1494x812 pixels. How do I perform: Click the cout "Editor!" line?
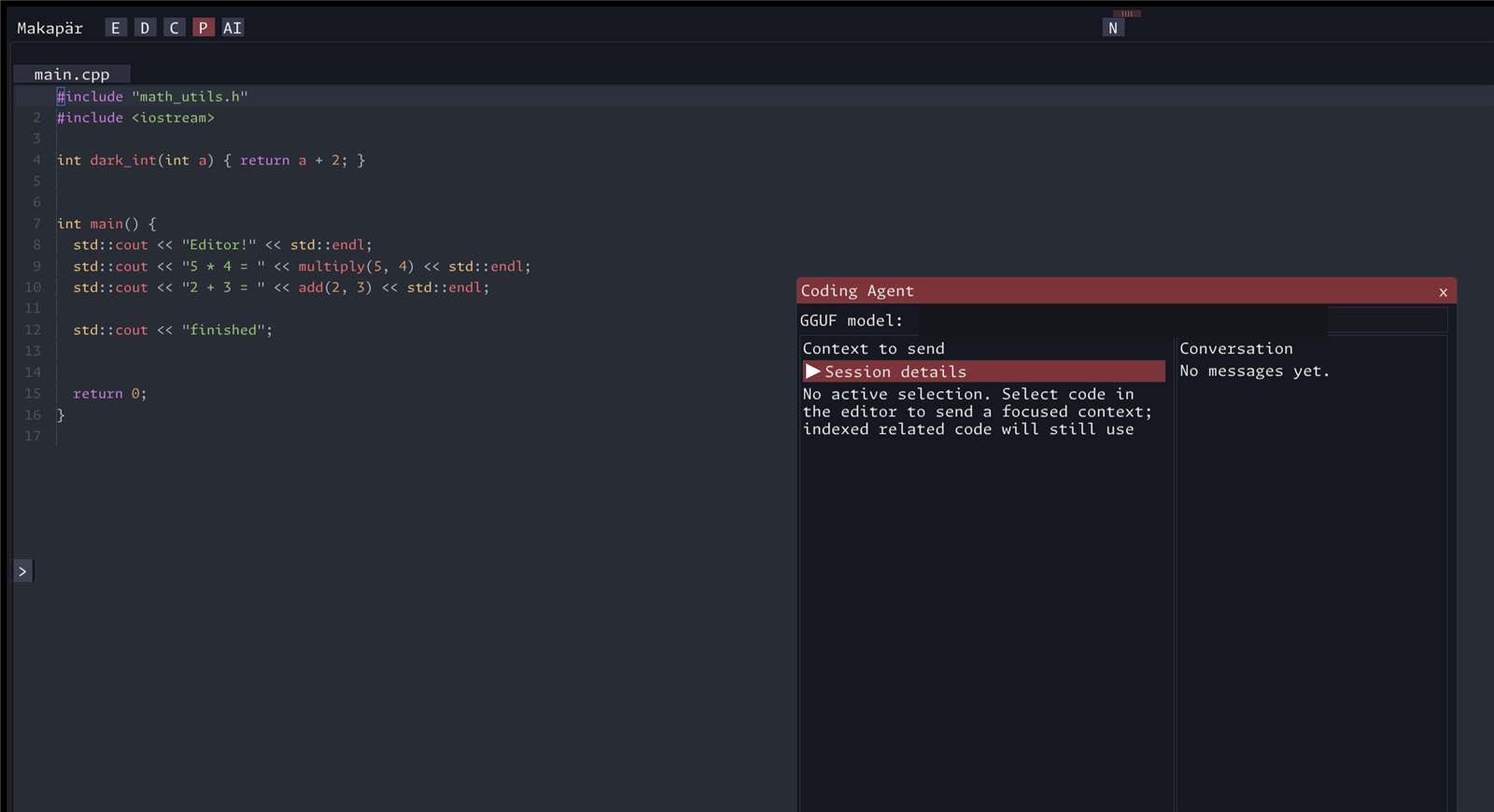pos(222,245)
